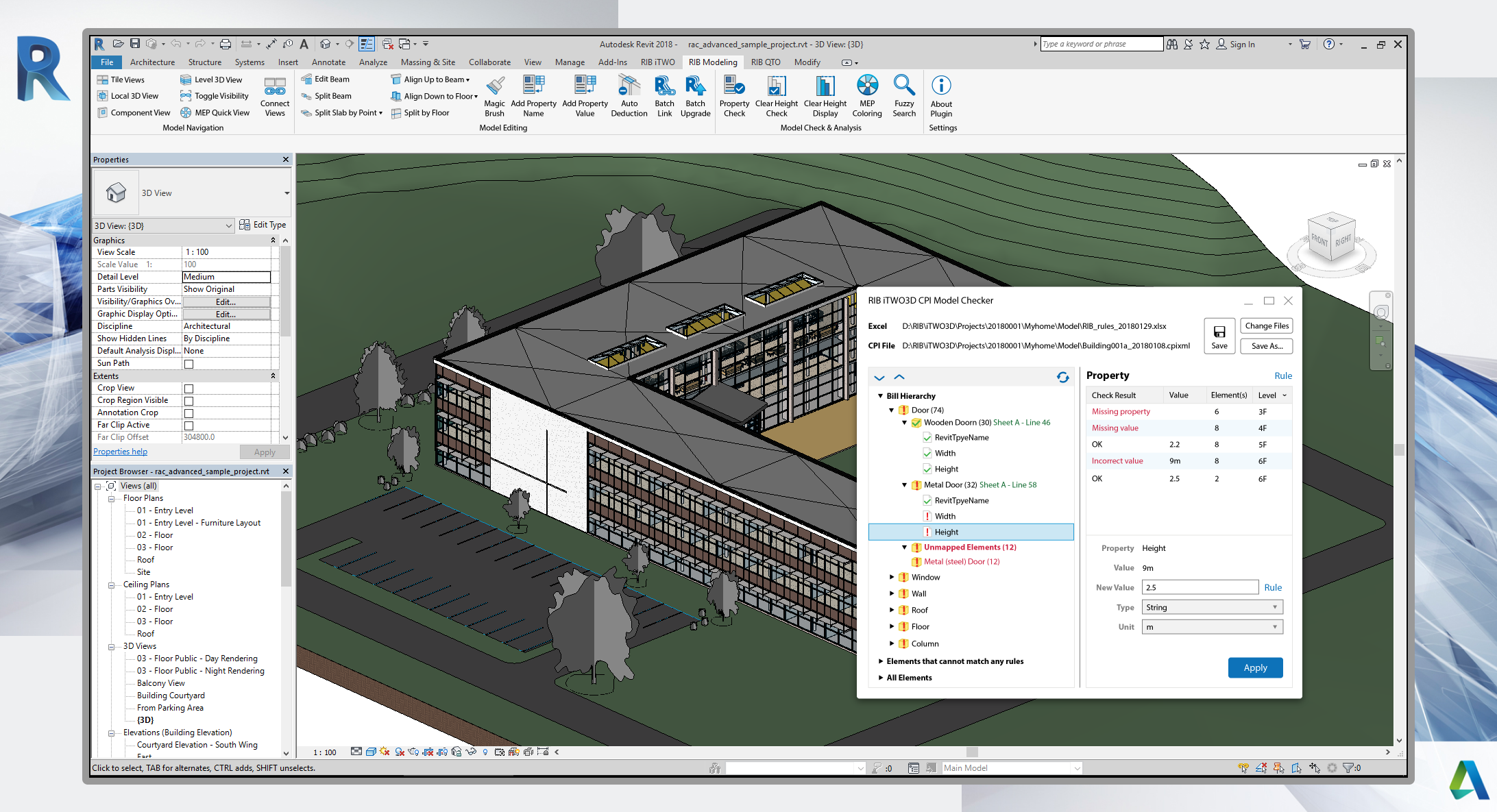1497x812 pixels.
Task: Enable the Sun Path checkbox
Action: click(189, 364)
